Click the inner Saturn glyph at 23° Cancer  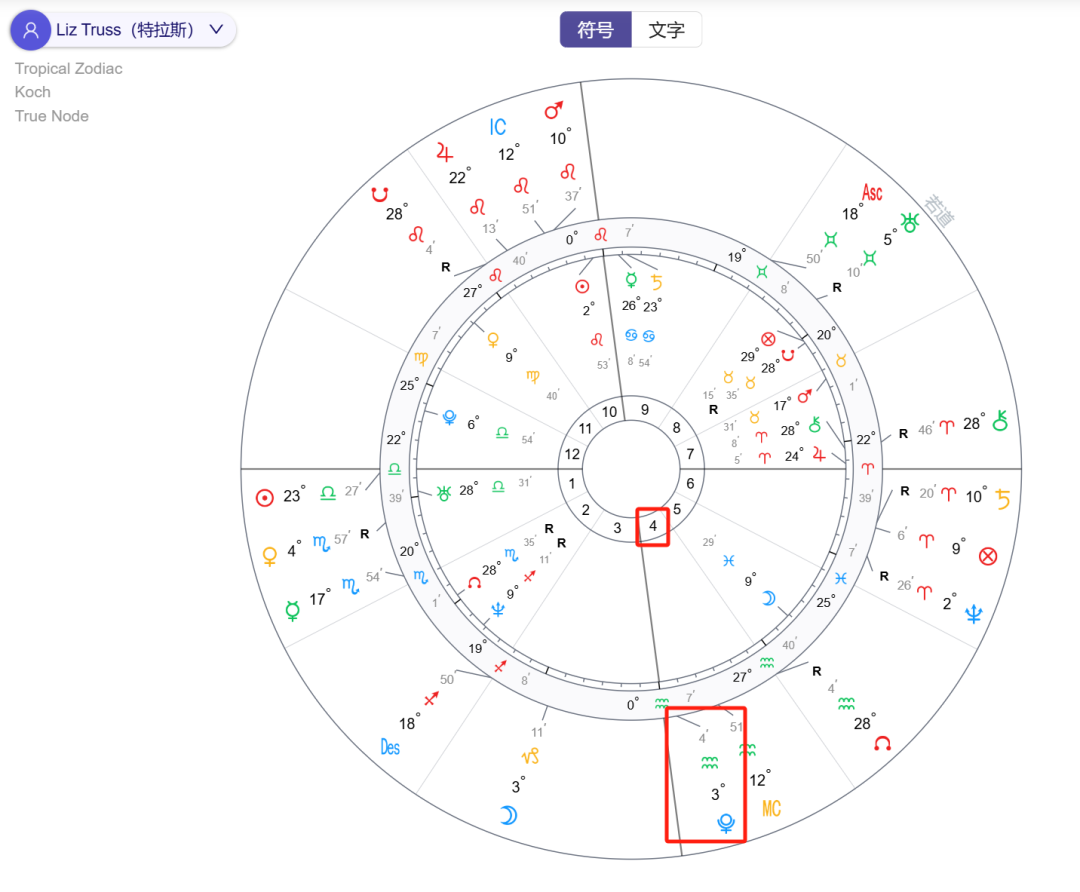coord(657,282)
